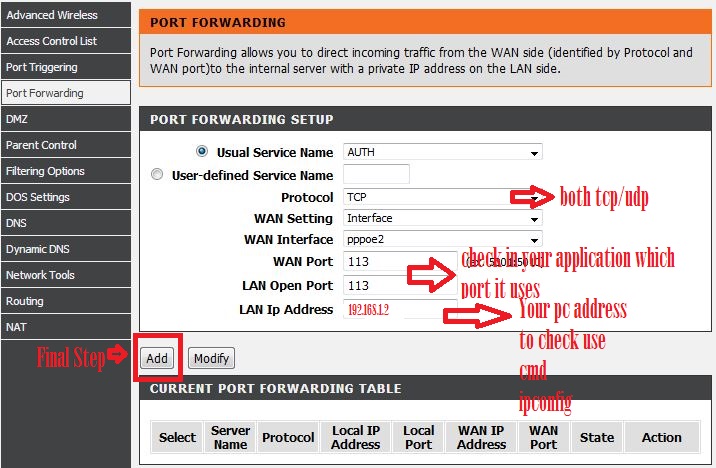Open the AUTH service name dropdown

[441, 153]
